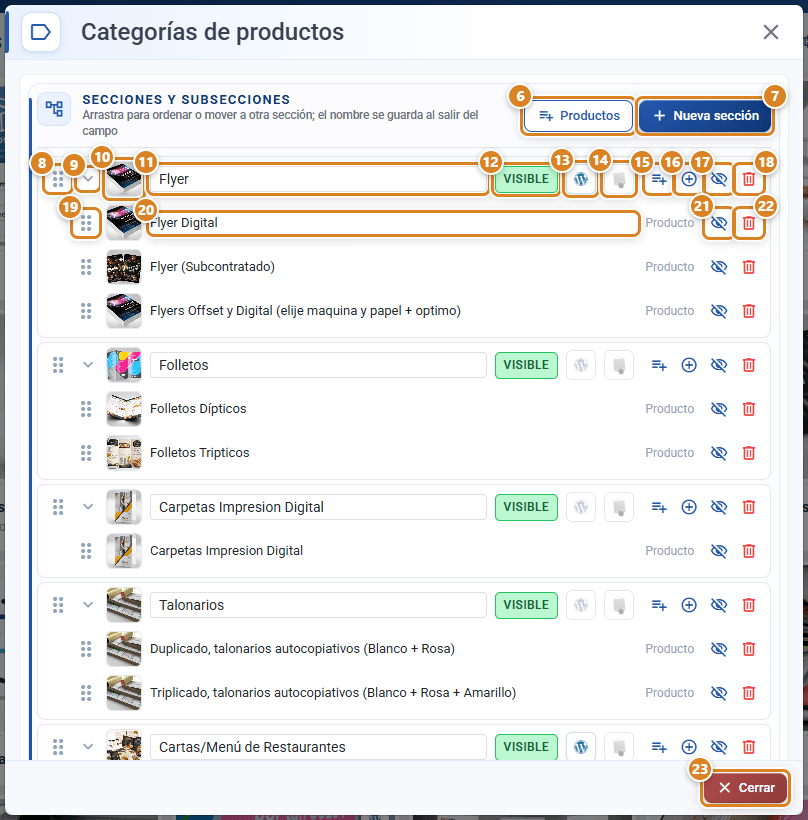Screen dimensions: 808x820
Task: Edit the Talonarios name field
Action: click(x=318, y=605)
